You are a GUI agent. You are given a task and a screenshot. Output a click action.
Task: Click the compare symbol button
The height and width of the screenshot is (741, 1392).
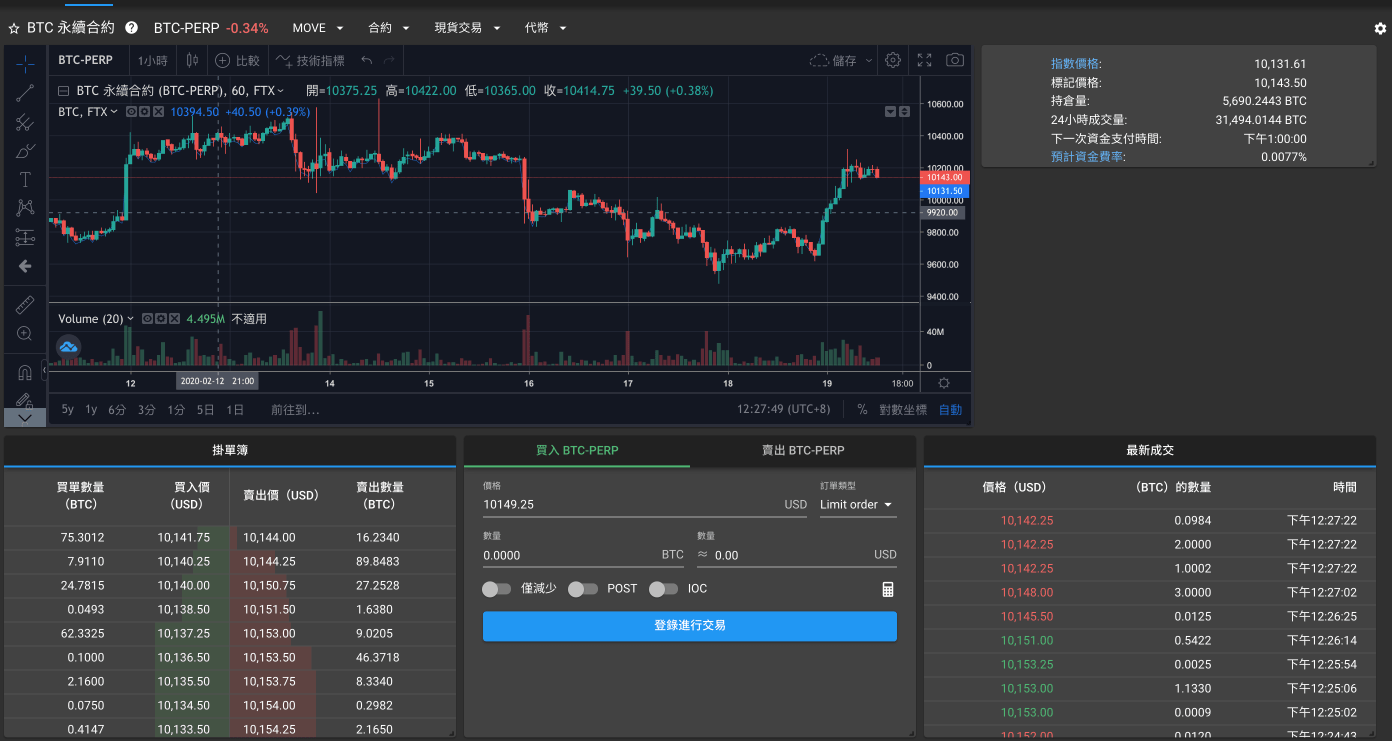[x=237, y=60]
